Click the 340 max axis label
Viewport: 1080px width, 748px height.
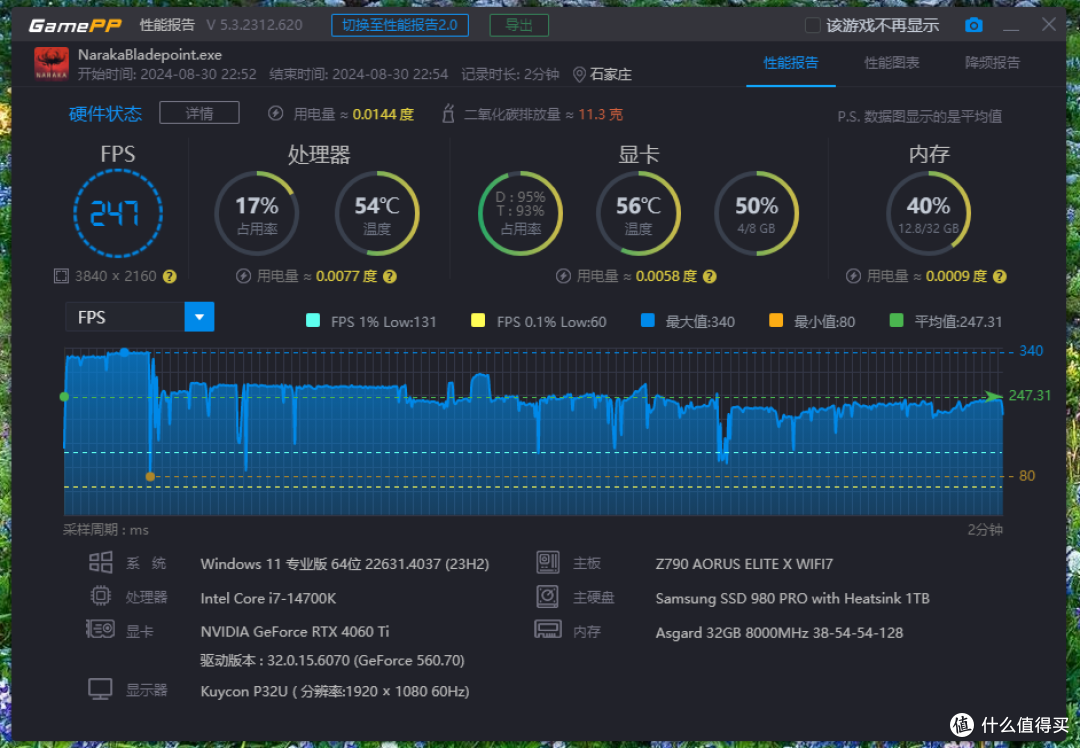[1031, 351]
